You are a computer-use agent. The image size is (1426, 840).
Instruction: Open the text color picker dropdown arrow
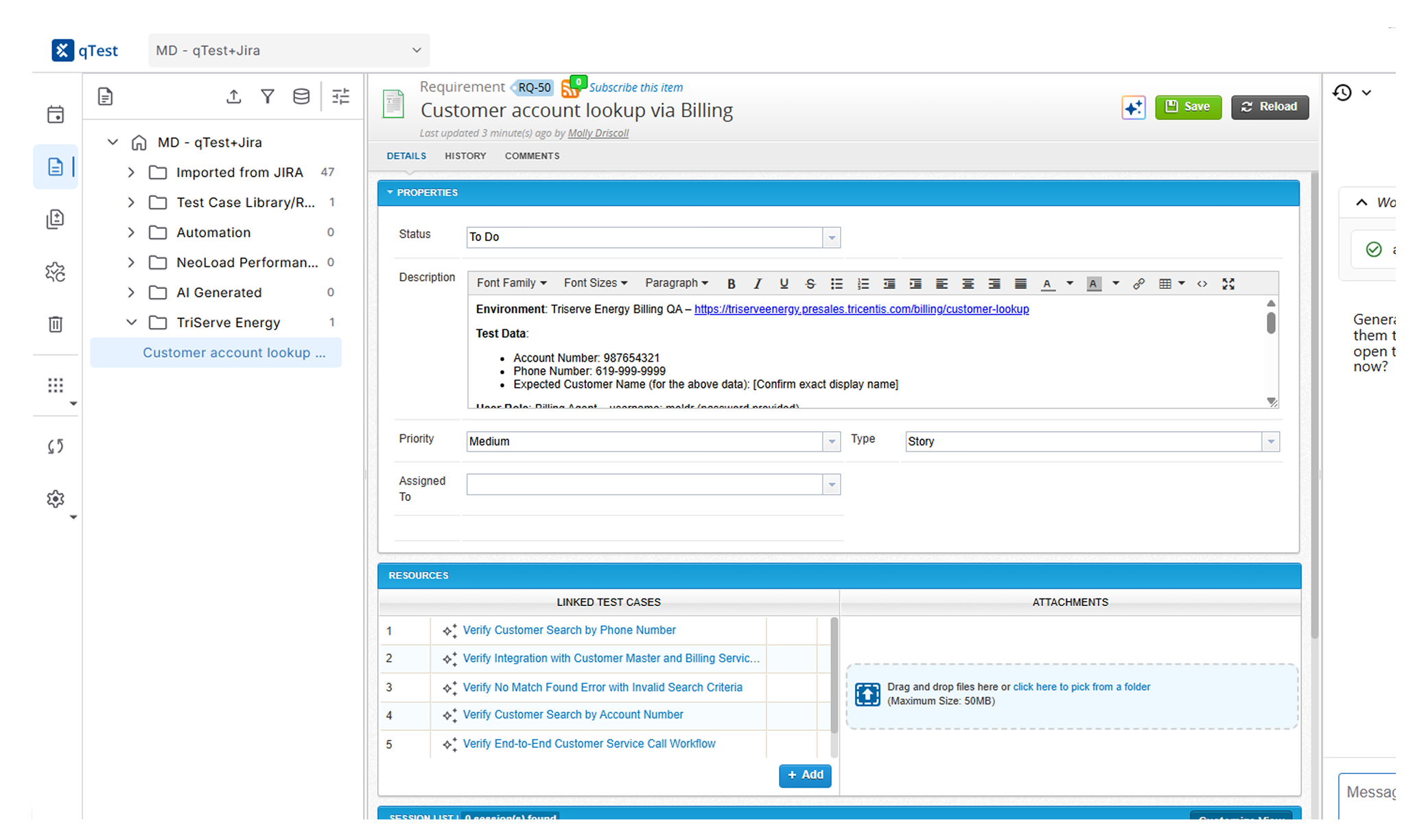(1069, 283)
